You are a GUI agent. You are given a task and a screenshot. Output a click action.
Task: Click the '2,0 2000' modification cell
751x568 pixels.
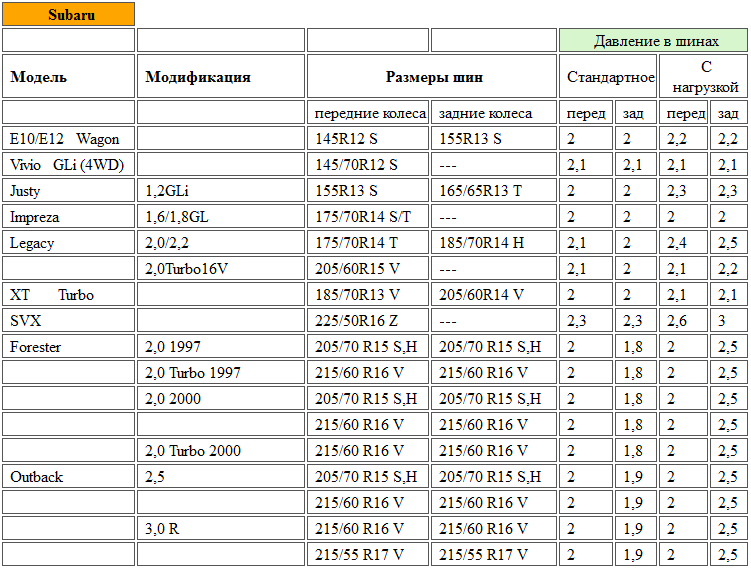(221, 398)
